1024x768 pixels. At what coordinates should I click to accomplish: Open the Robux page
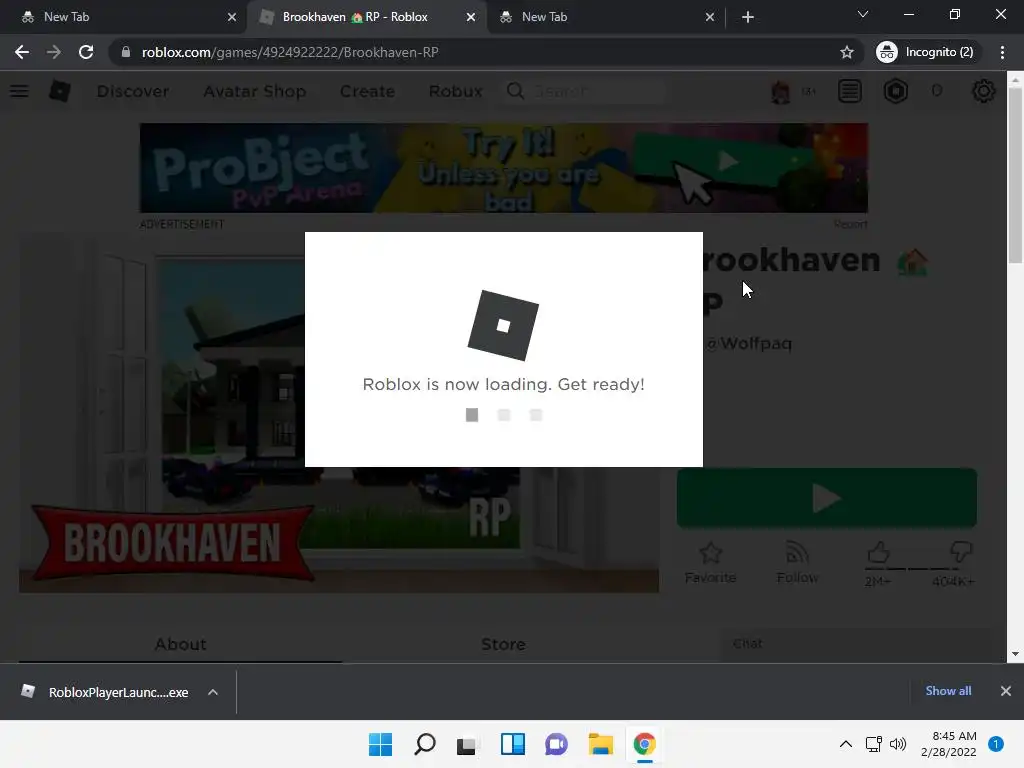tap(455, 91)
